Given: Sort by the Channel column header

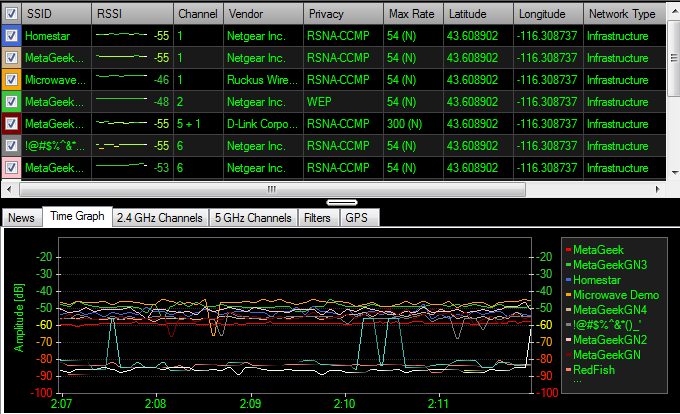Looking at the screenshot, I should pyautogui.click(x=198, y=14).
